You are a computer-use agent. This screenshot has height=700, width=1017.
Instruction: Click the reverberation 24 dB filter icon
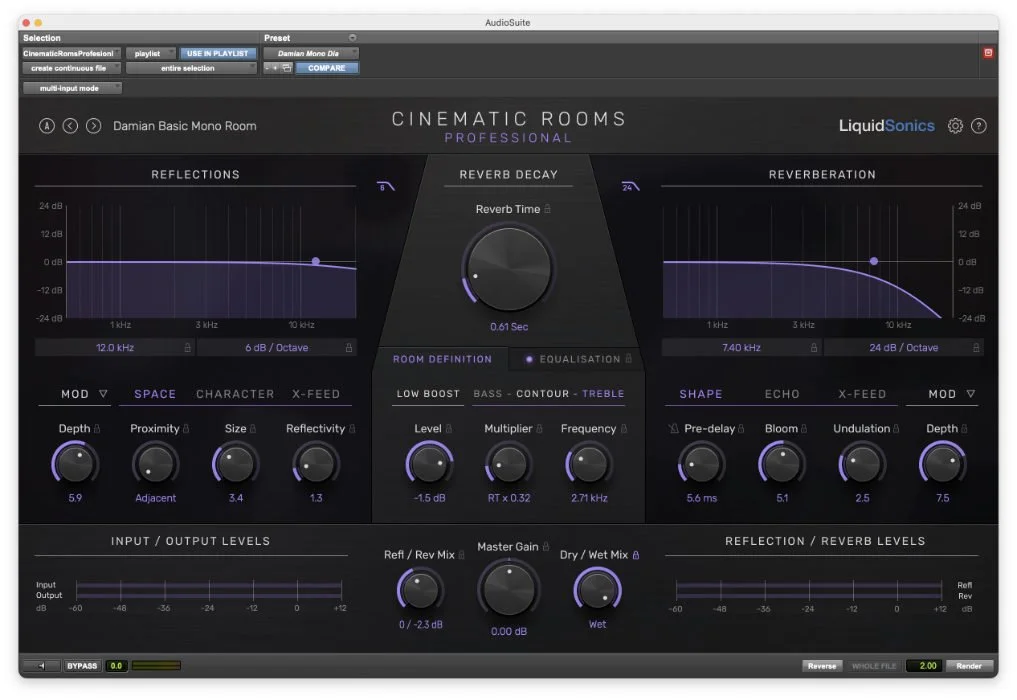pyautogui.click(x=630, y=187)
